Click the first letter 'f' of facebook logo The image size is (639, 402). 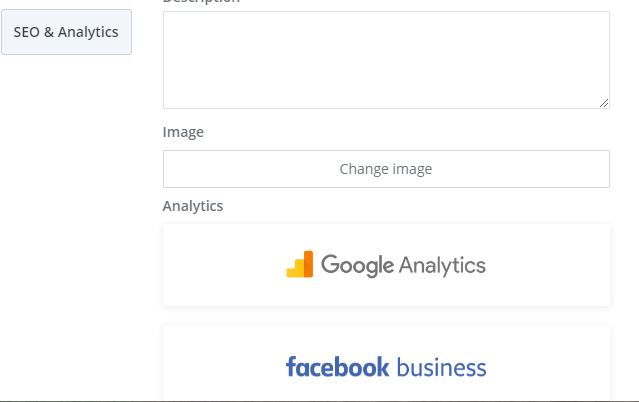[291, 366]
